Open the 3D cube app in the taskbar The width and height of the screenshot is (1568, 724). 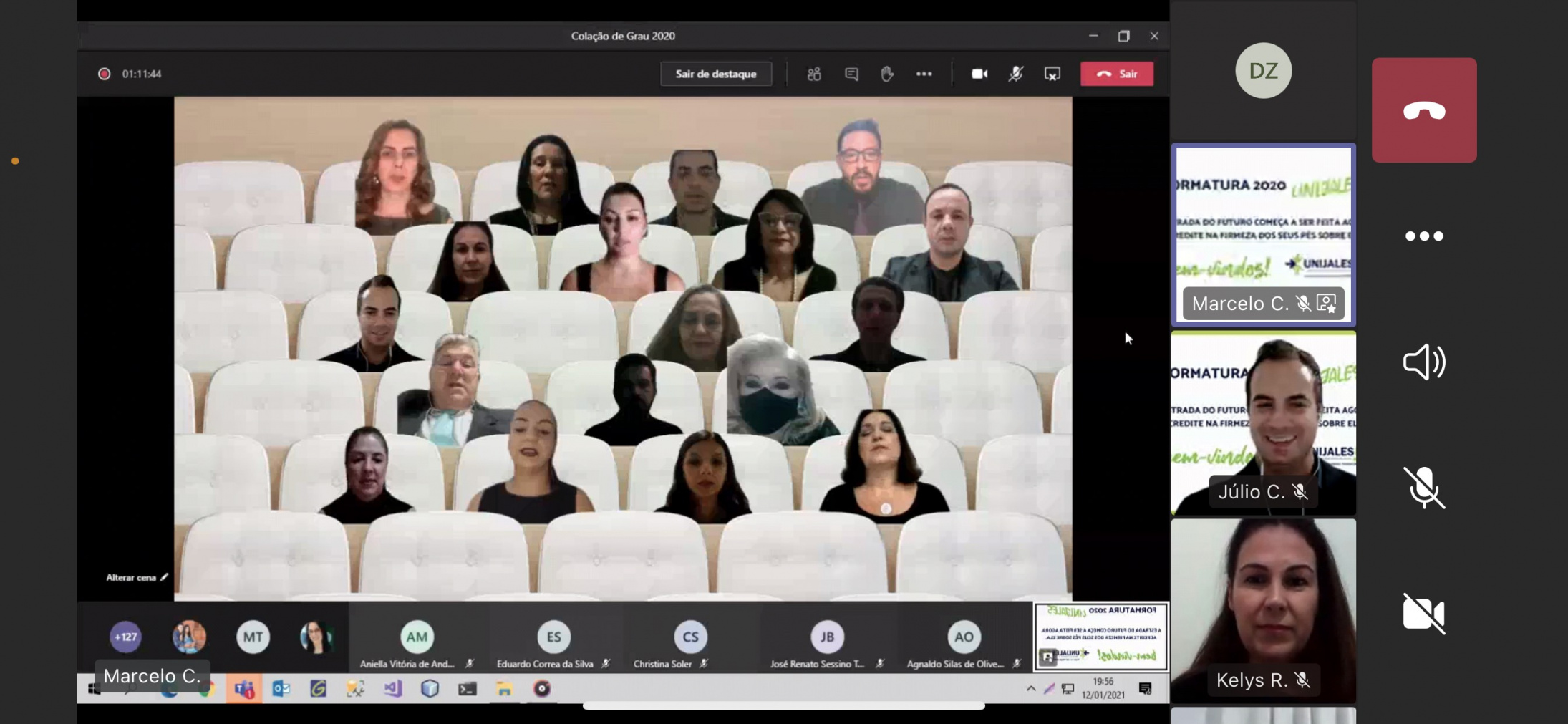[x=430, y=689]
